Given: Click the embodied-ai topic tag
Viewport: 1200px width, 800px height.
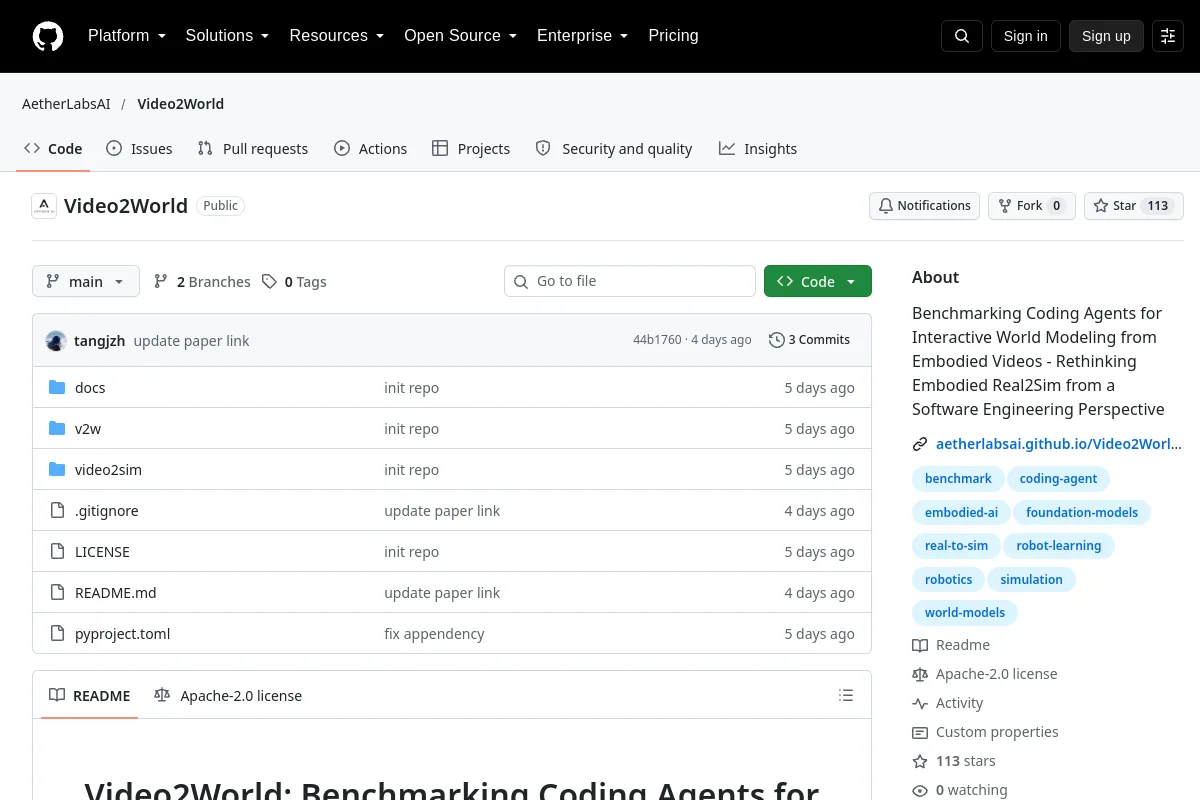Looking at the screenshot, I should pyautogui.click(x=961, y=512).
